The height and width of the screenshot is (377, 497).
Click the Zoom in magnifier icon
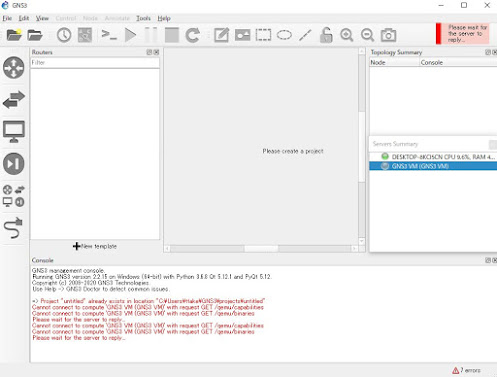click(347, 35)
